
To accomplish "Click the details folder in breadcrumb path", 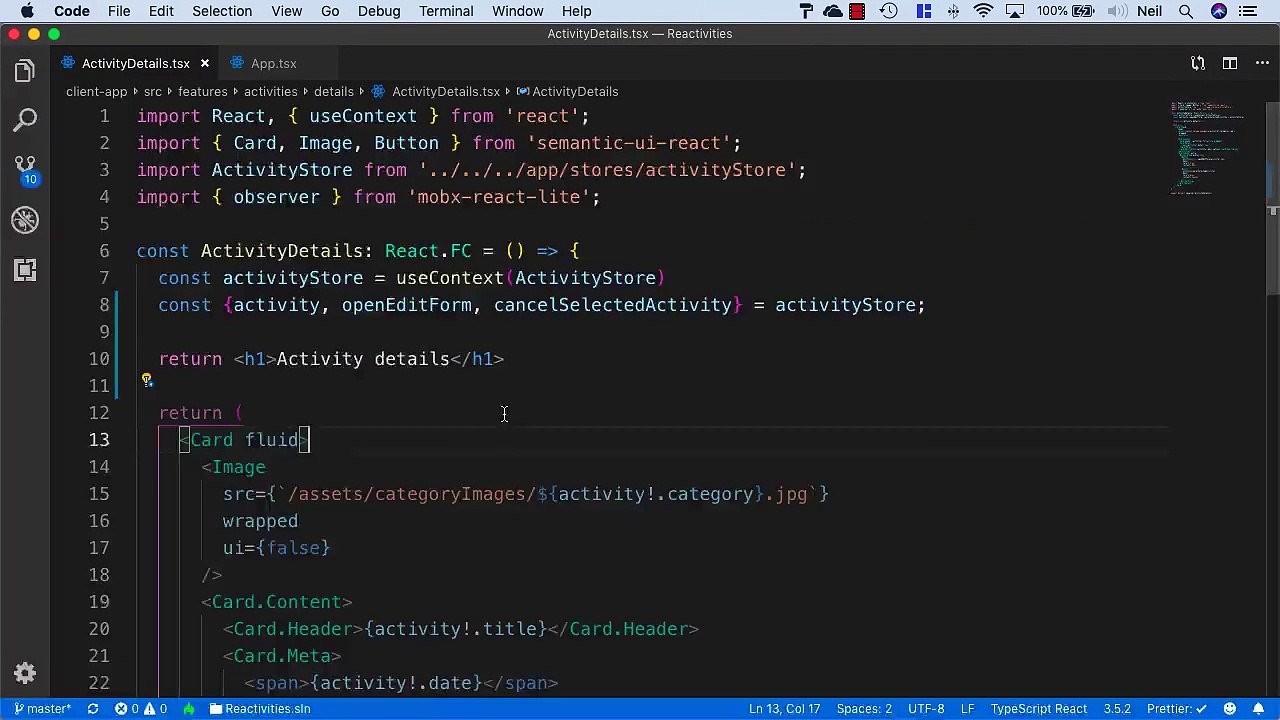I will click(333, 91).
